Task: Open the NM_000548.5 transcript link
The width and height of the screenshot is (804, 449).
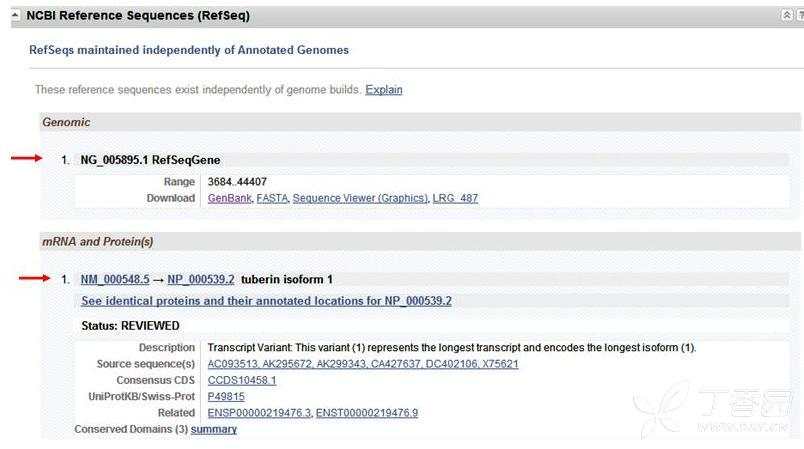Action: point(115,280)
